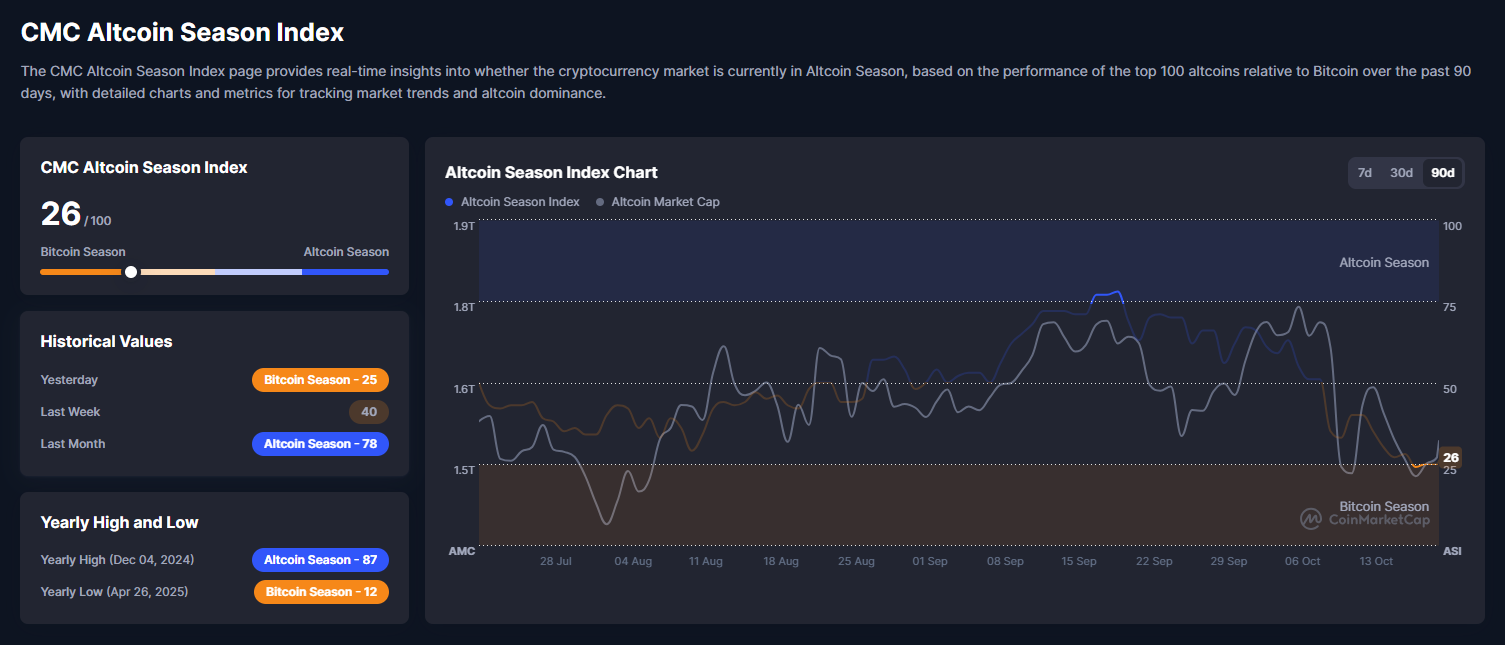Click the 04 Aug date on axis

[x=633, y=562]
